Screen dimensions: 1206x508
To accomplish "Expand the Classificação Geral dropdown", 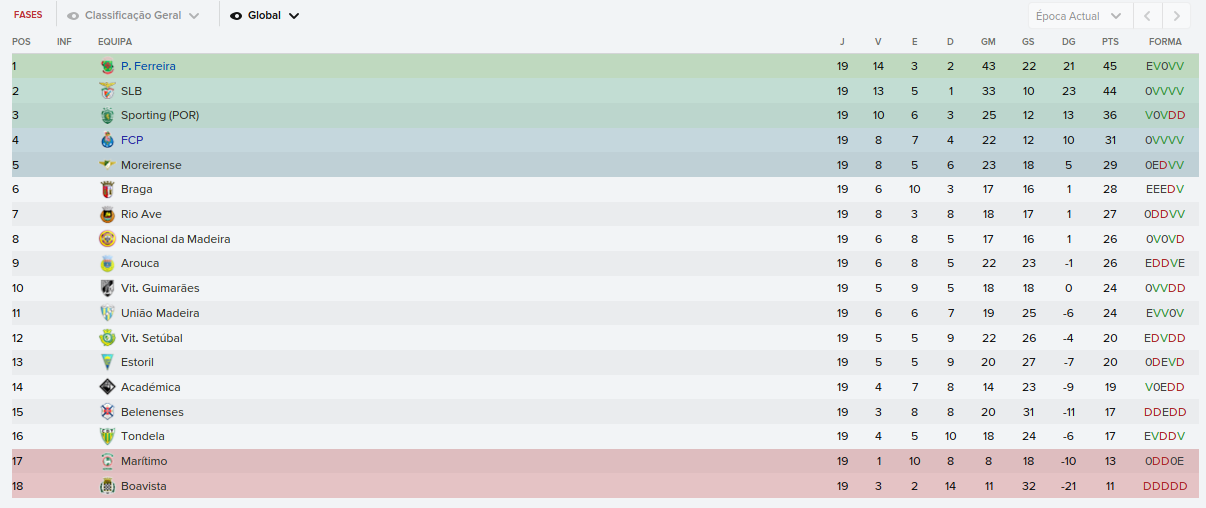I will click(x=133, y=16).
